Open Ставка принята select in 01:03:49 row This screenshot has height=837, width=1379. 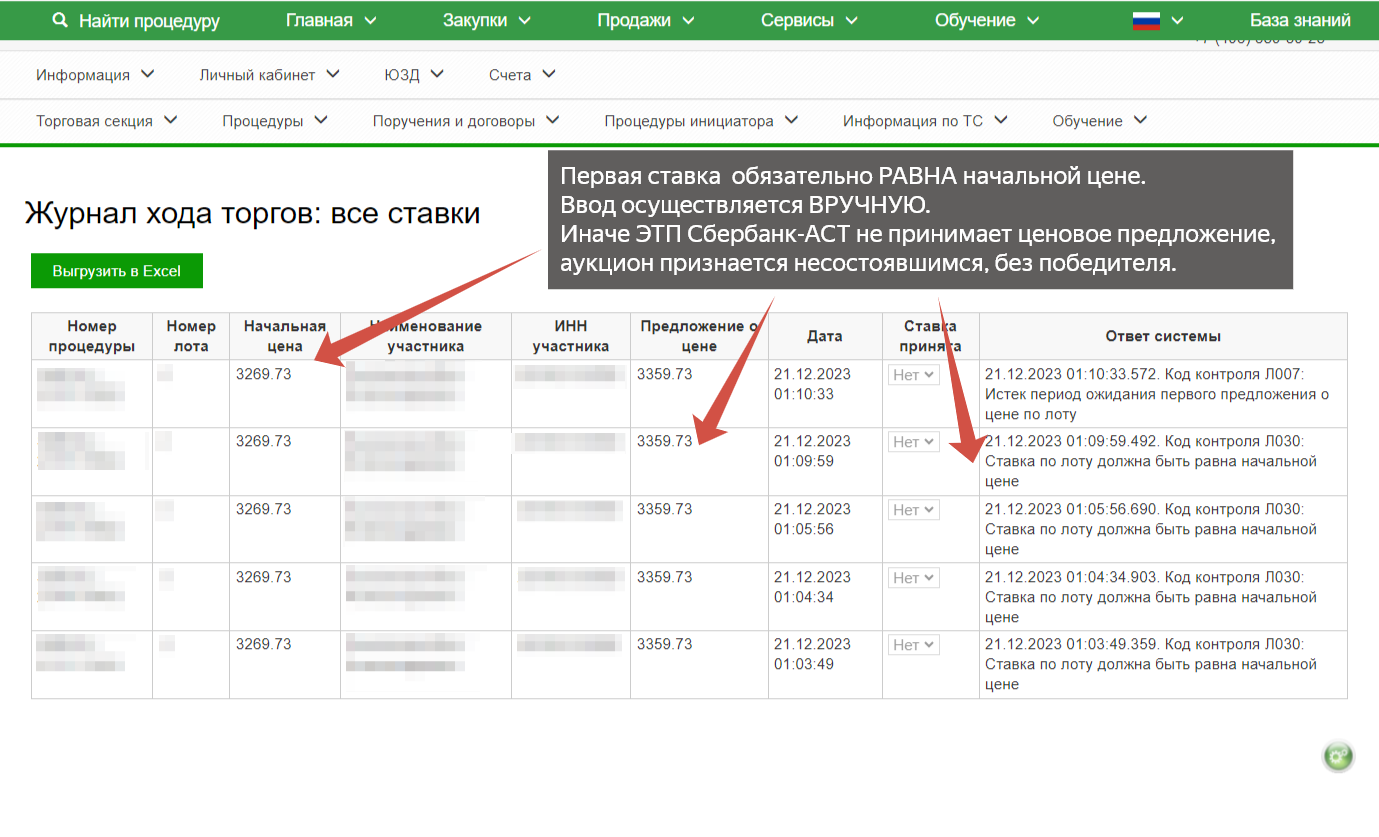(x=914, y=645)
